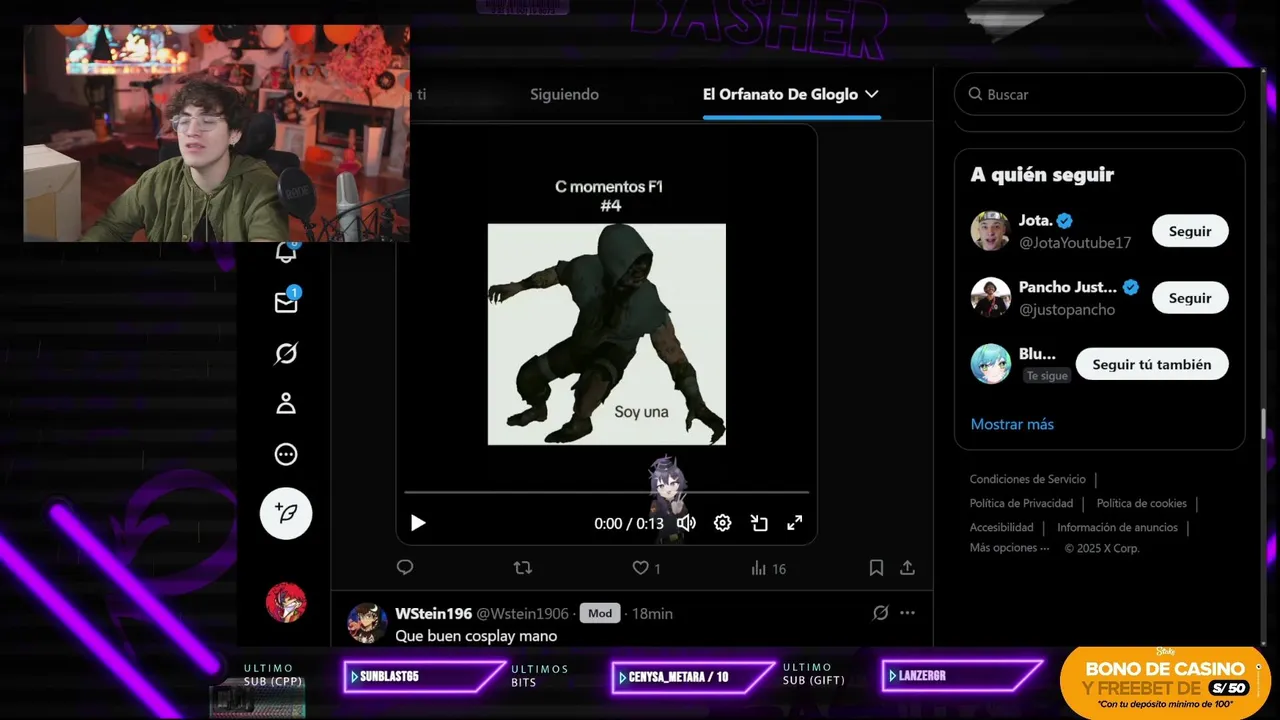Image resolution: width=1280 pixels, height=720 pixels.
Task: Open Messages envelope icon
Action: pos(286,301)
